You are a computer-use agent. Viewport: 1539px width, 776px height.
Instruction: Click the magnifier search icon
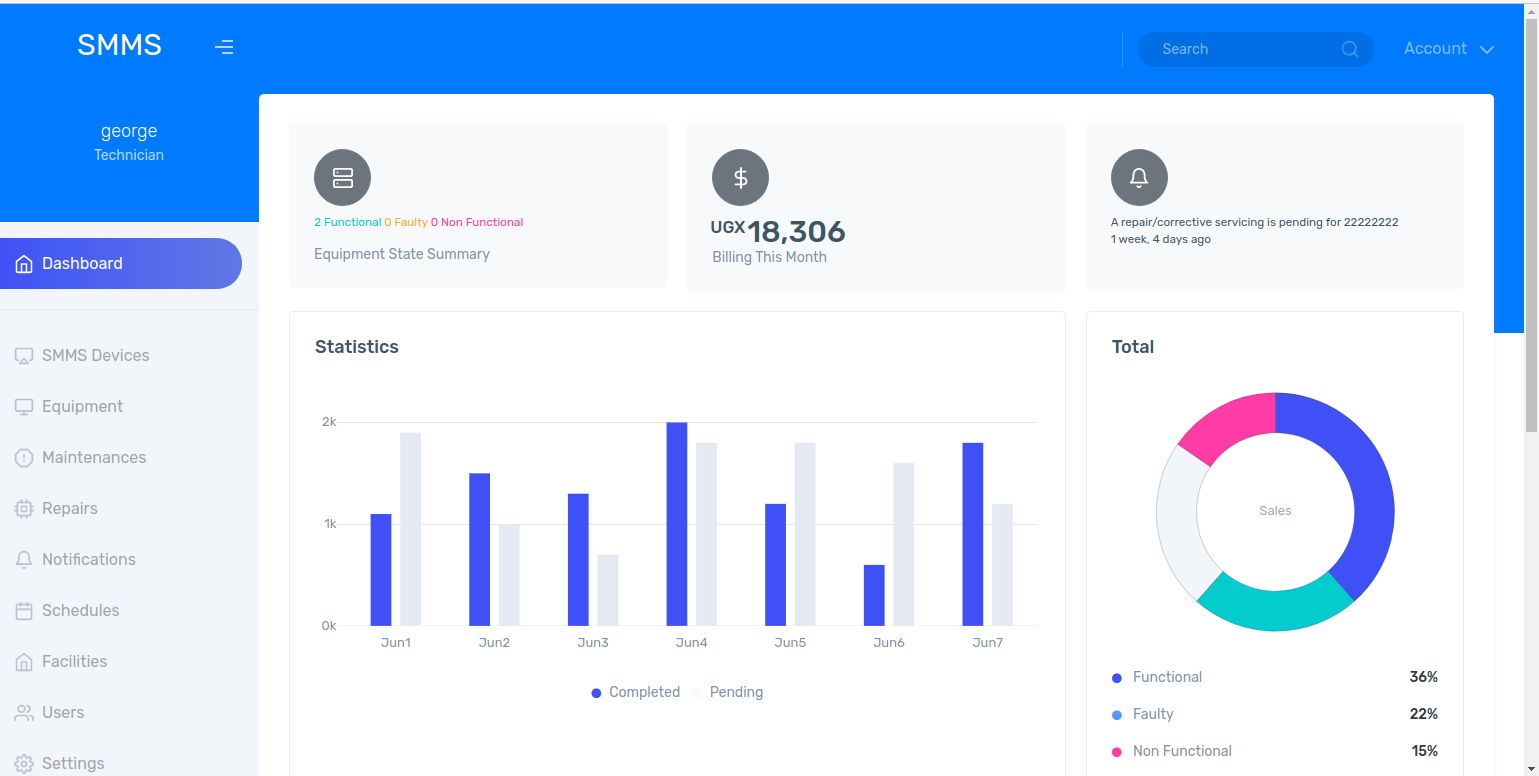point(1349,49)
